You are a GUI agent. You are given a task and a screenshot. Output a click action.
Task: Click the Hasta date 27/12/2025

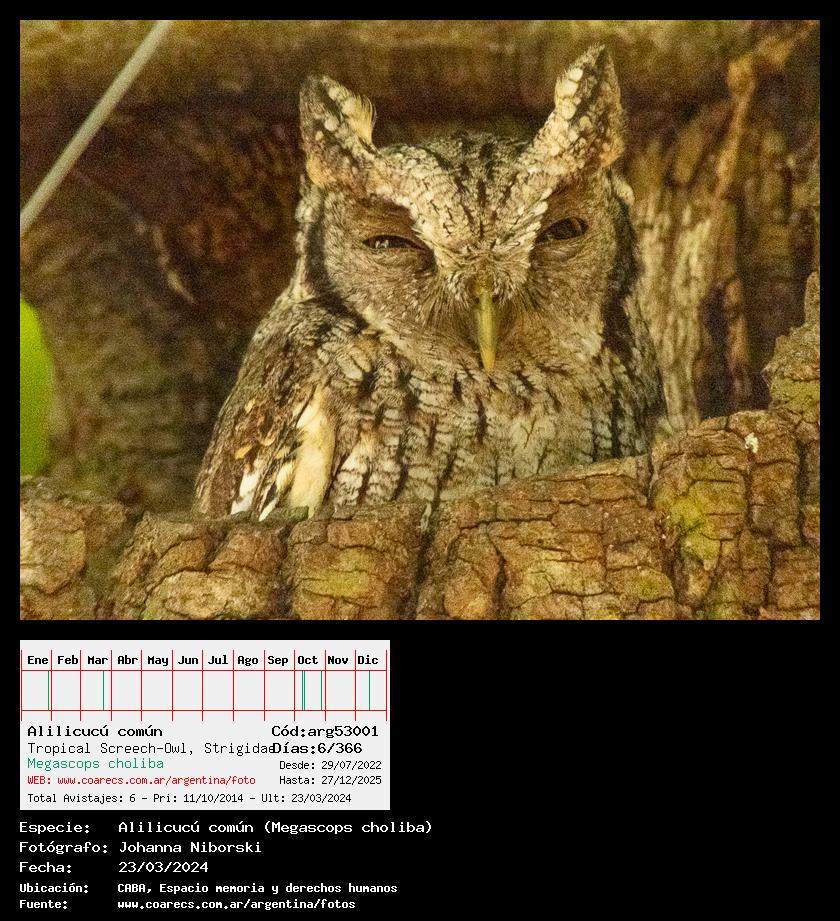point(330,780)
